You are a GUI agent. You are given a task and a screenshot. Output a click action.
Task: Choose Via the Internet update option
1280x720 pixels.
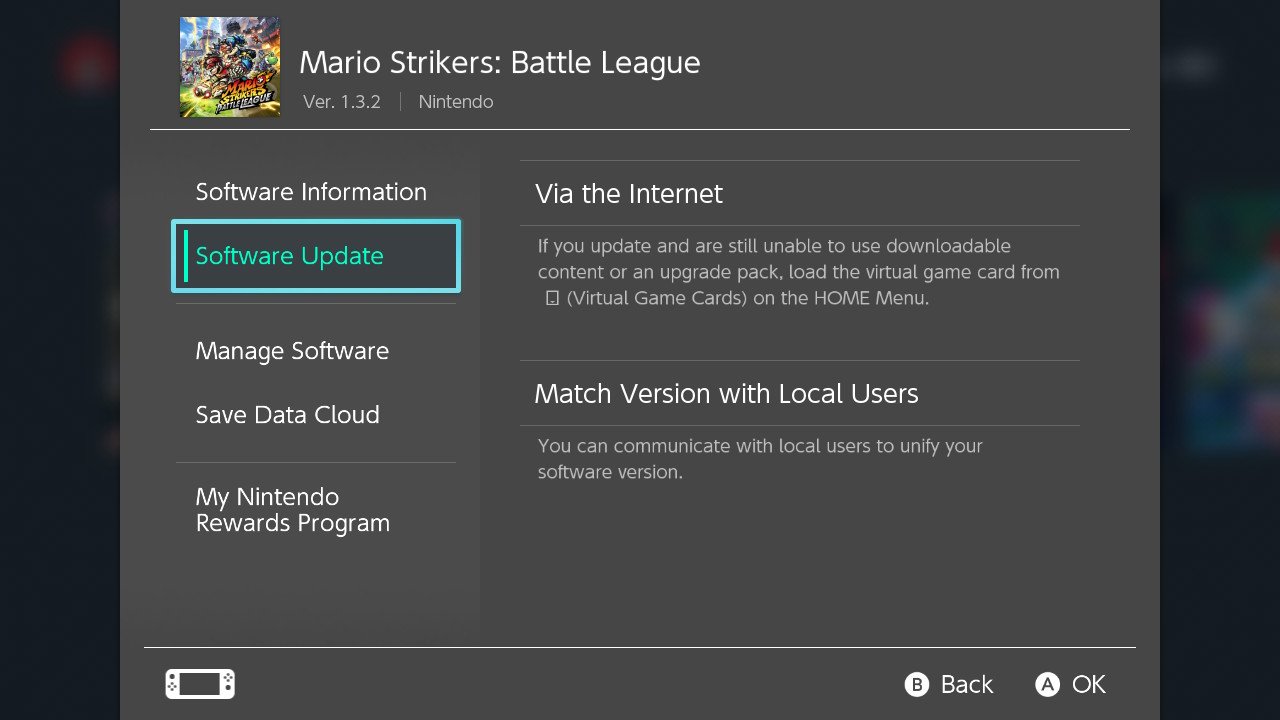[x=800, y=193]
